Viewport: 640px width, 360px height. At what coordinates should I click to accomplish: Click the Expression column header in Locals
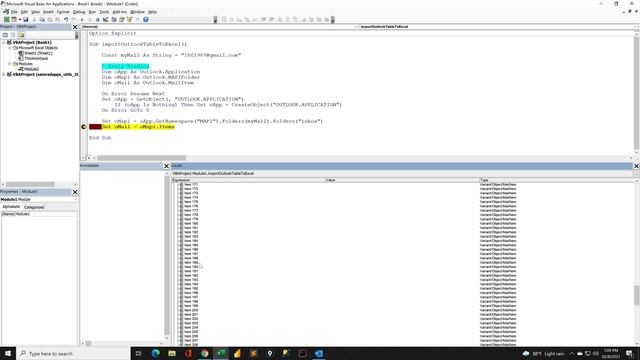249,180
